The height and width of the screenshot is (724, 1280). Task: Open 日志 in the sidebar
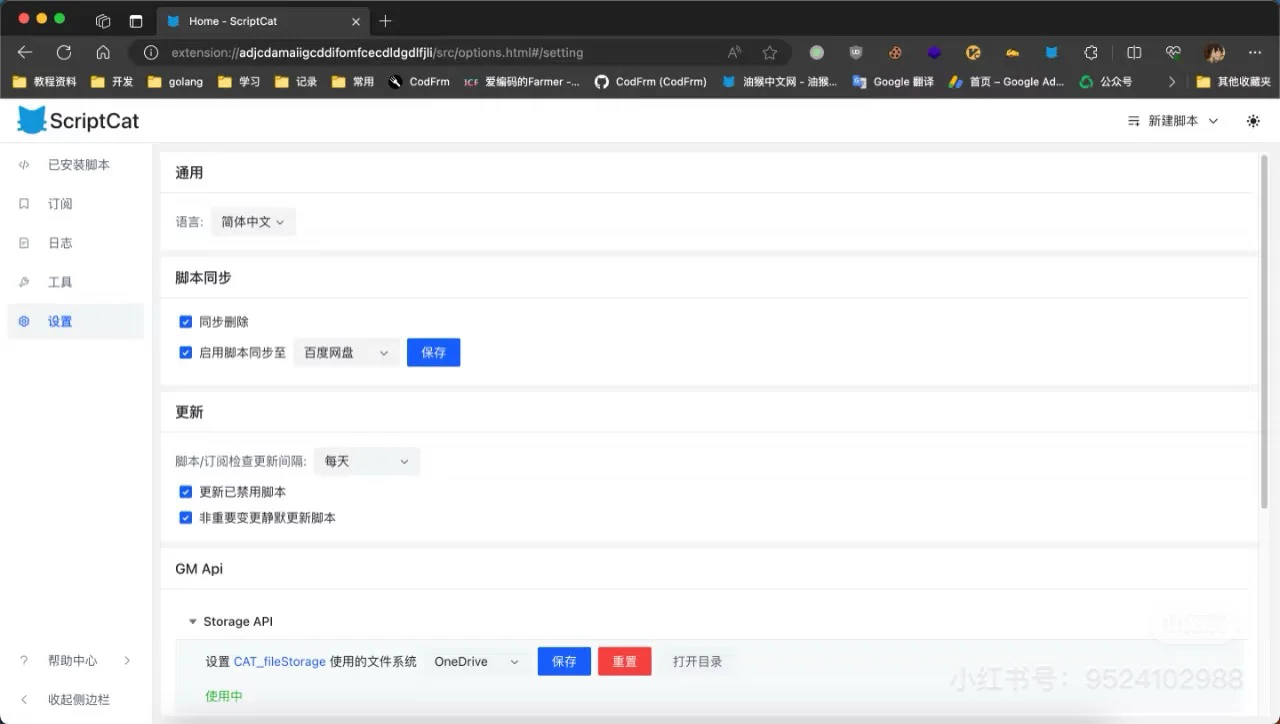pos(75,243)
